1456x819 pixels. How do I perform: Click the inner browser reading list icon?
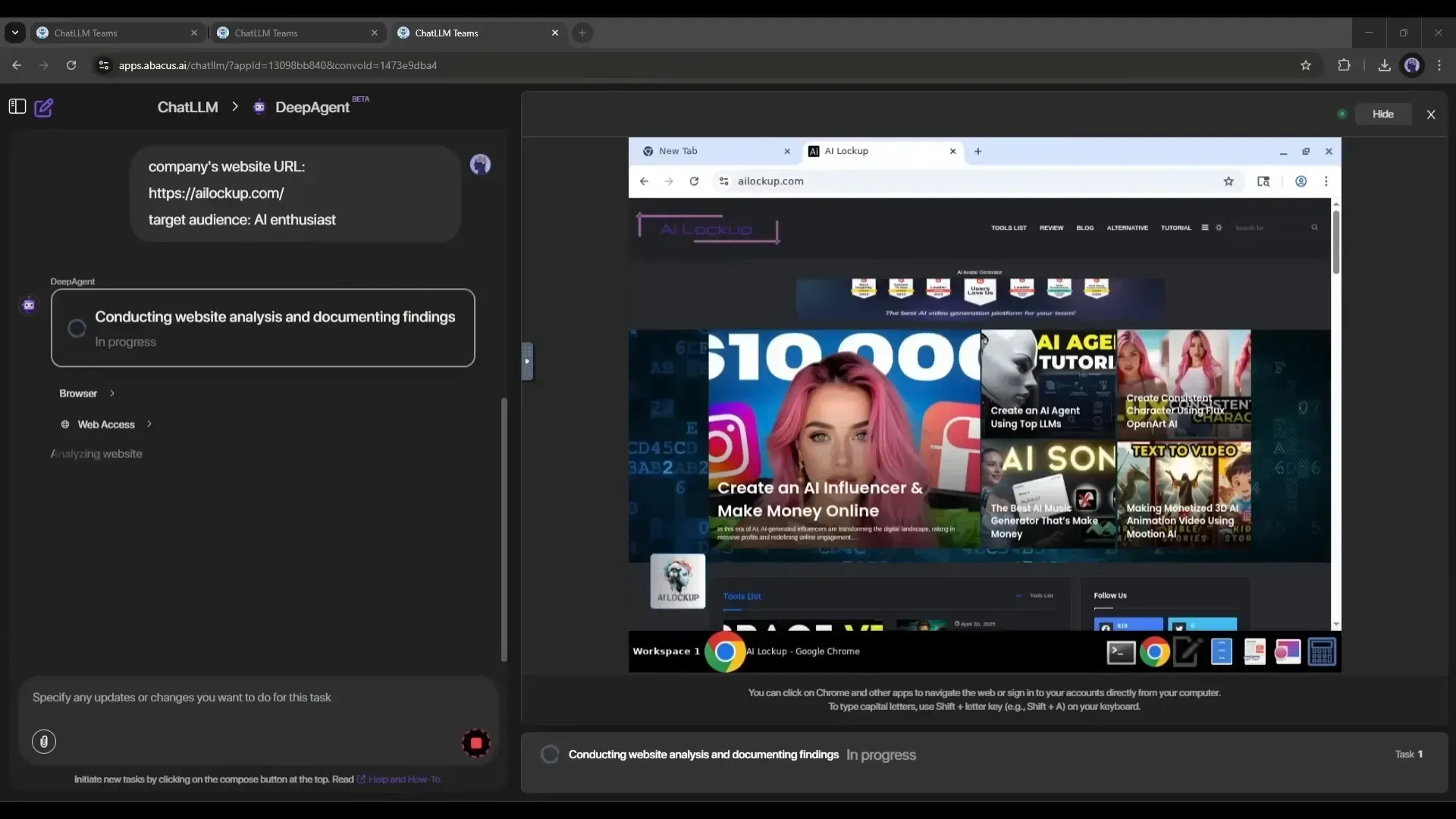pyautogui.click(x=1263, y=181)
